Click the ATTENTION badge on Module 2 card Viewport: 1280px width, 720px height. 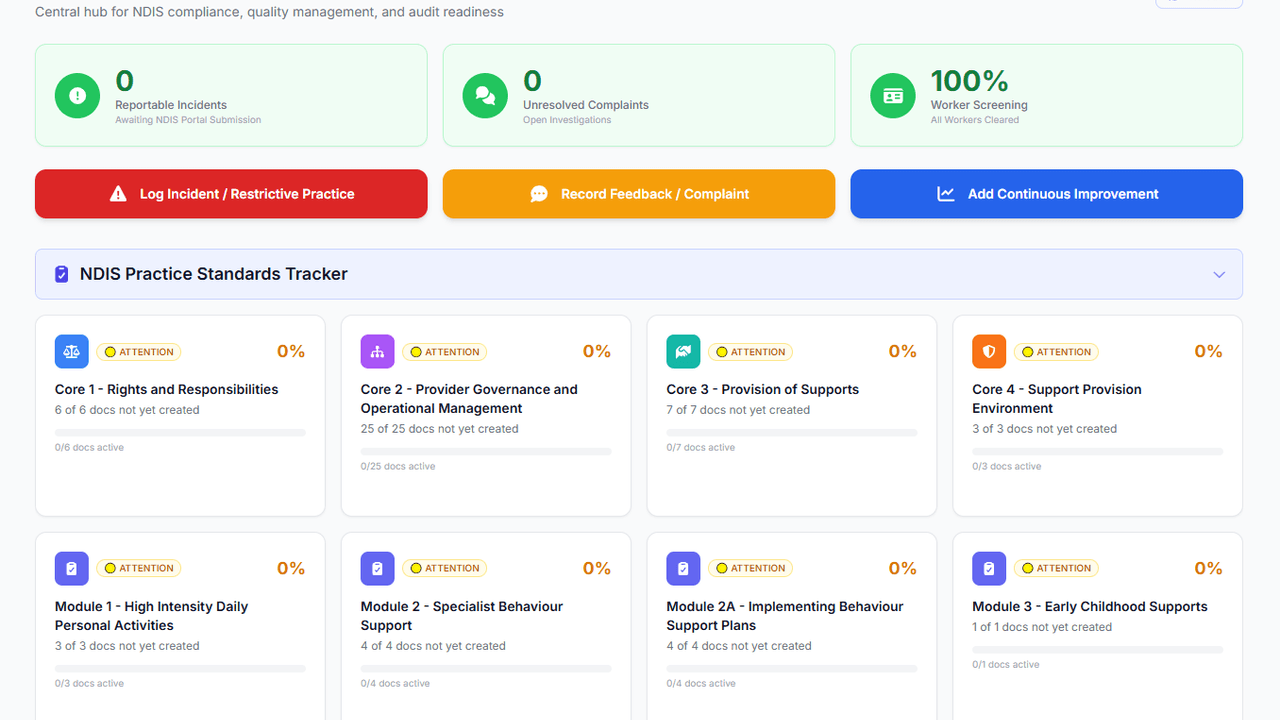point(445,568)
